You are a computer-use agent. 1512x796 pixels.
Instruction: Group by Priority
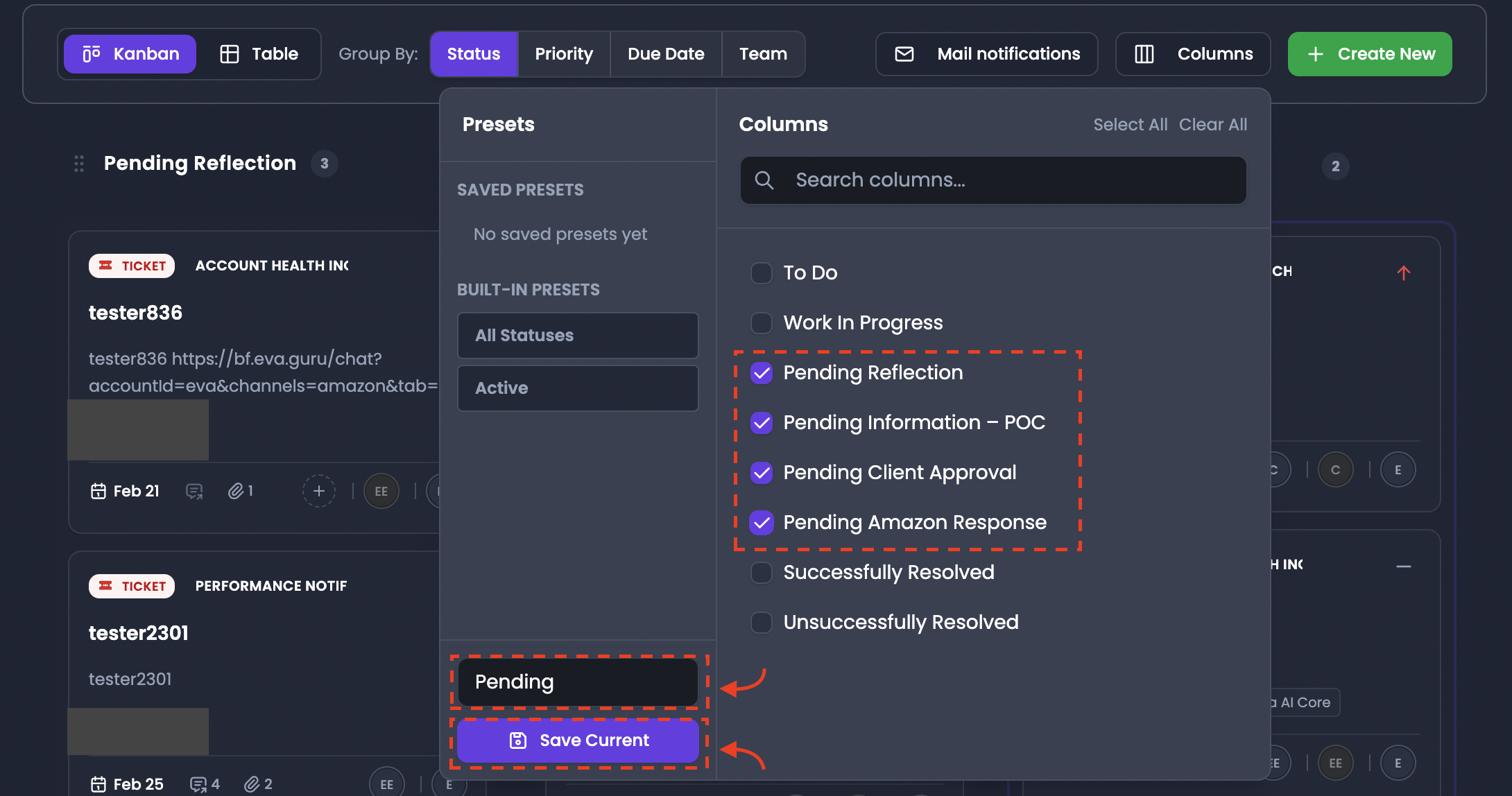pyautogui.click(x=564, y=54)
